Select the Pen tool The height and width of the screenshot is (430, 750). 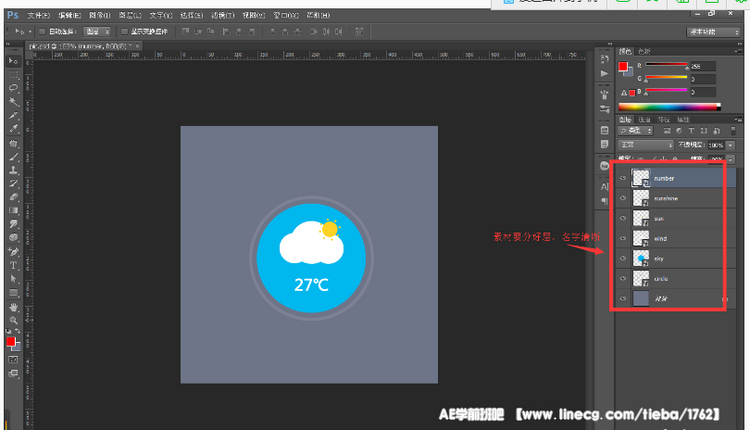tap(13, 252)
